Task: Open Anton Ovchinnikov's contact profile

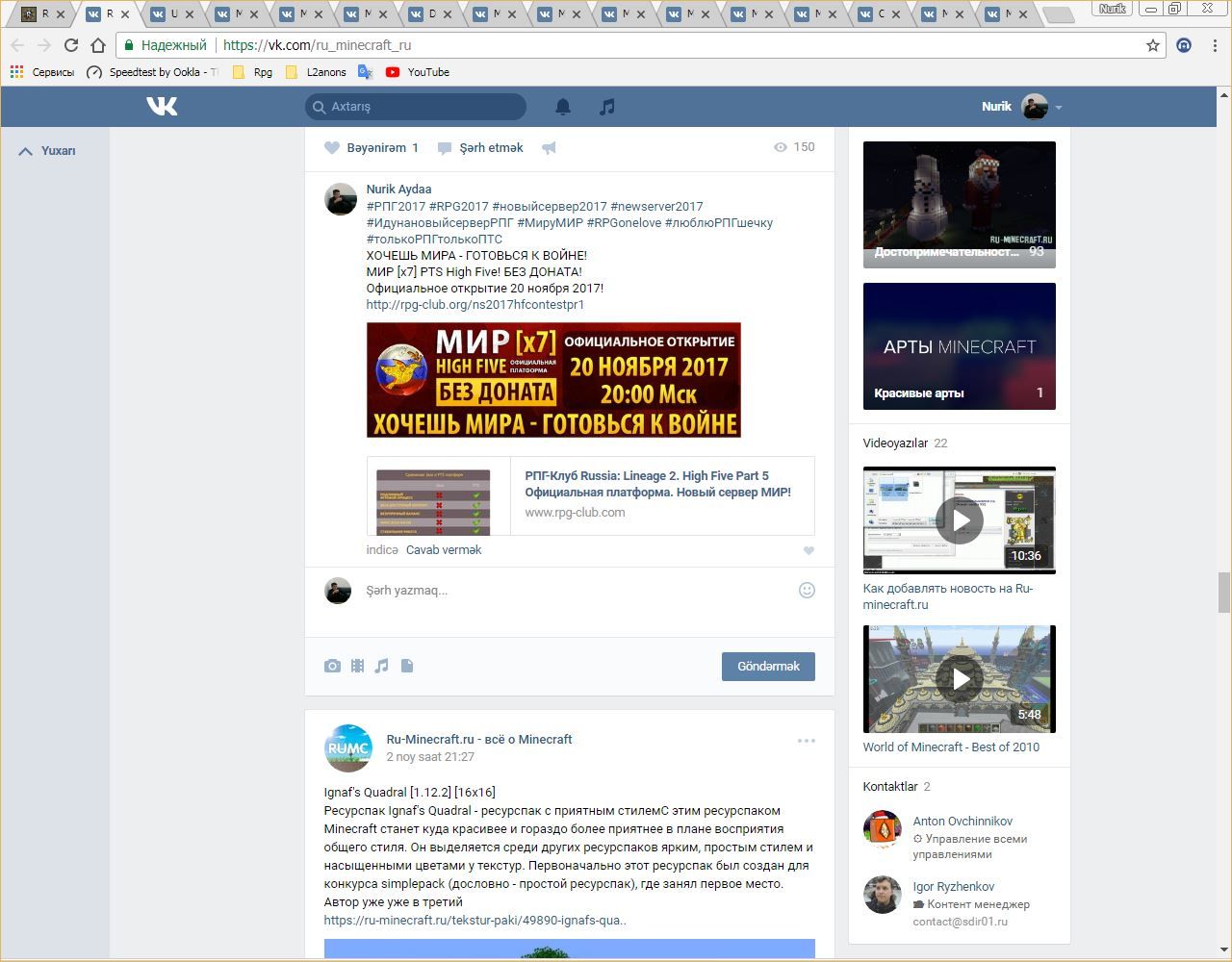Action: click(x=962, y=822)
